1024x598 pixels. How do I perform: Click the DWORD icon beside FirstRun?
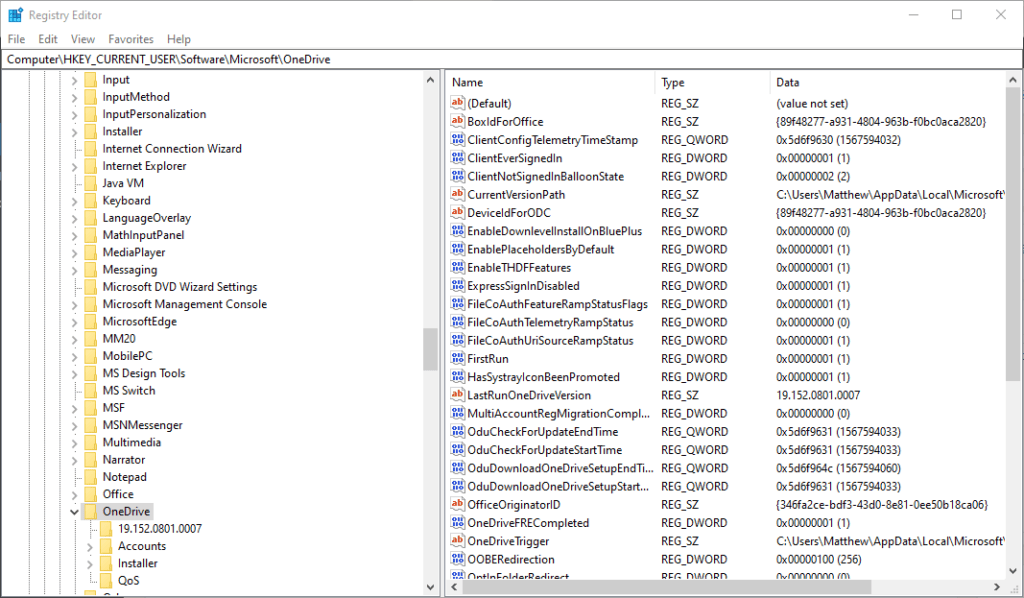458,359
